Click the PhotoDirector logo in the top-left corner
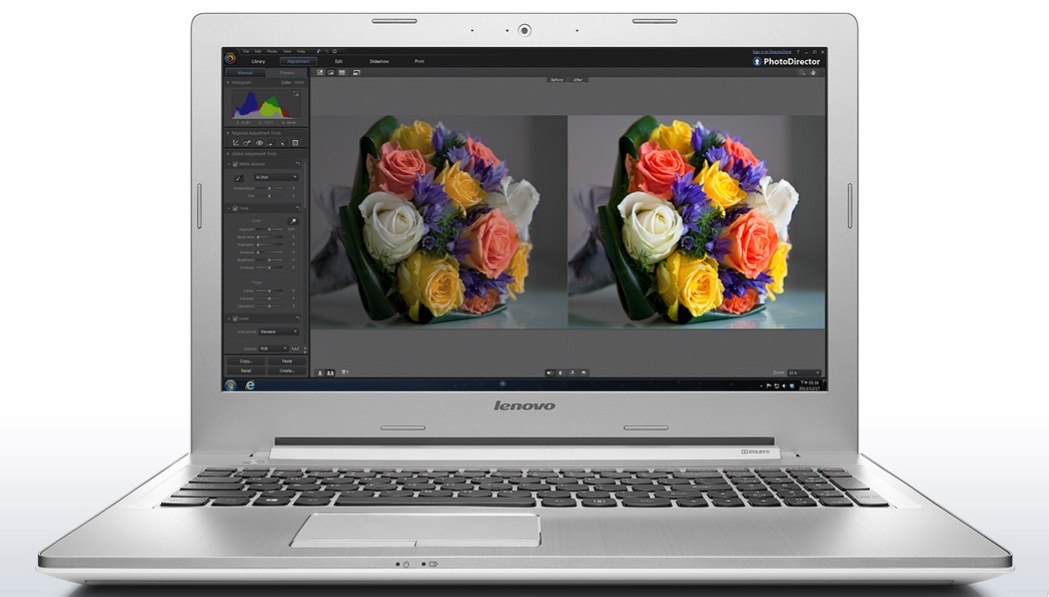Screen dimensions: 1049x597 (231, 57)
